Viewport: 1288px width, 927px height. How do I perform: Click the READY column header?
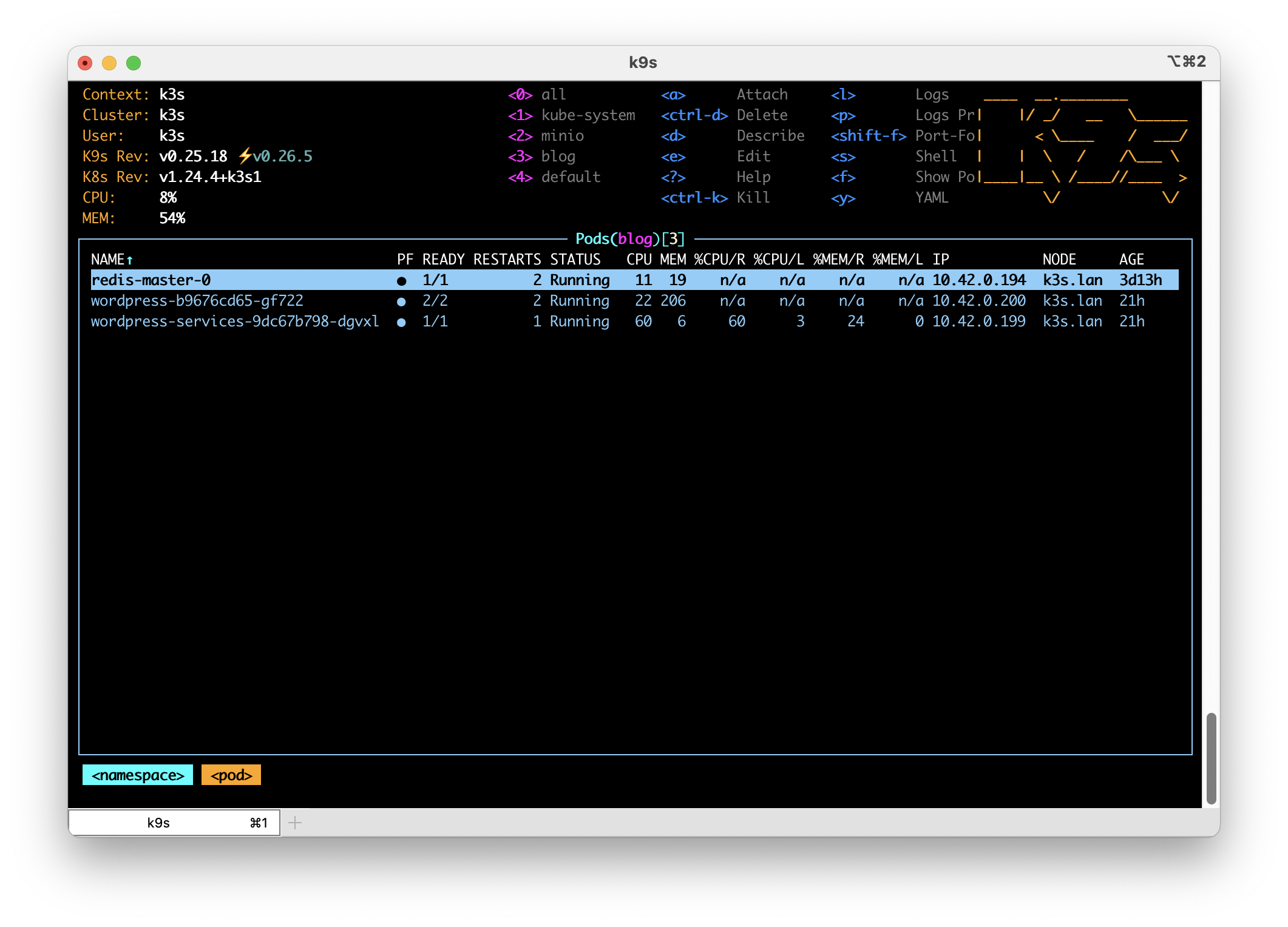[443, 259]
